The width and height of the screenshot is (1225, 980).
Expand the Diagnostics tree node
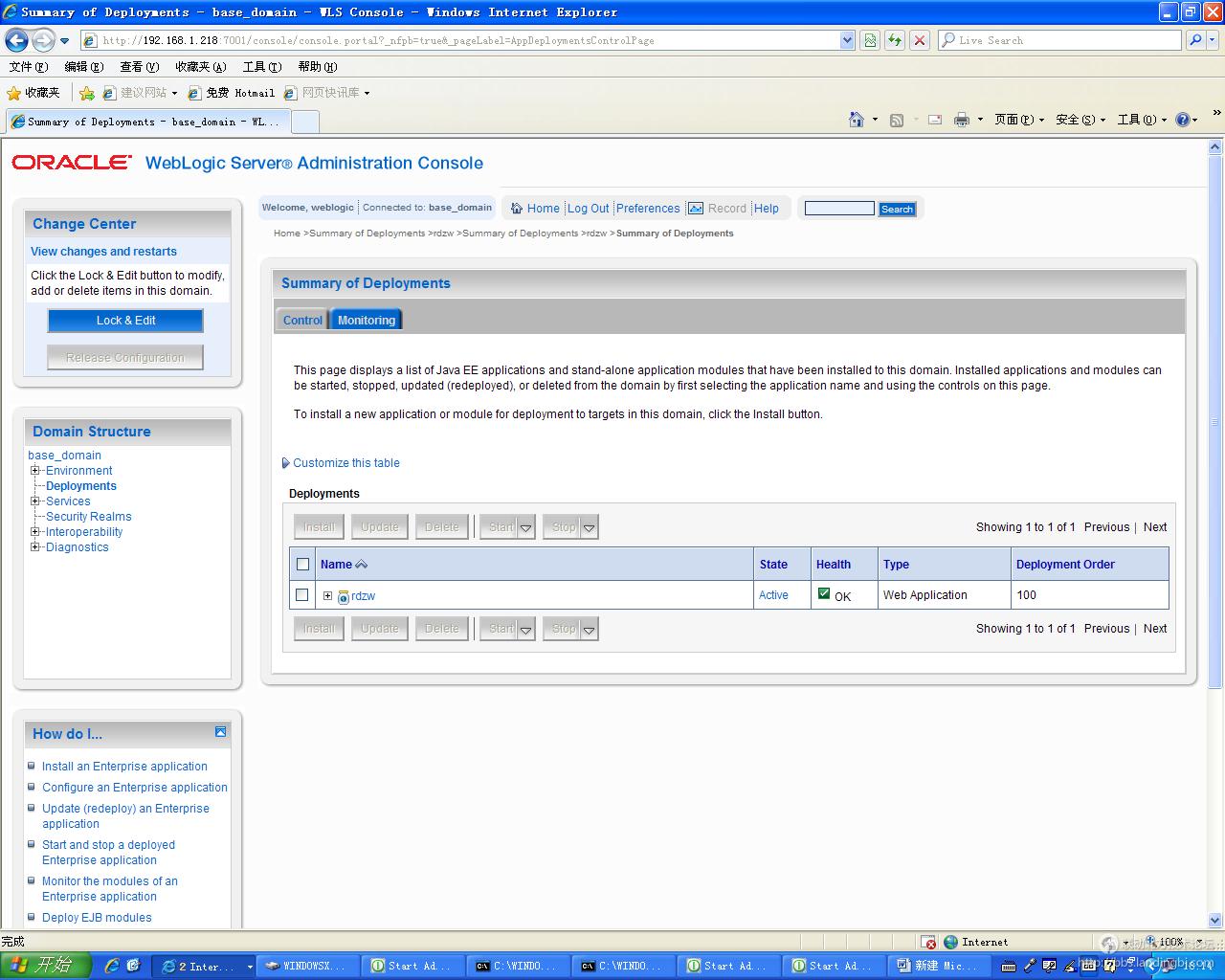click(x=35, y=547)
